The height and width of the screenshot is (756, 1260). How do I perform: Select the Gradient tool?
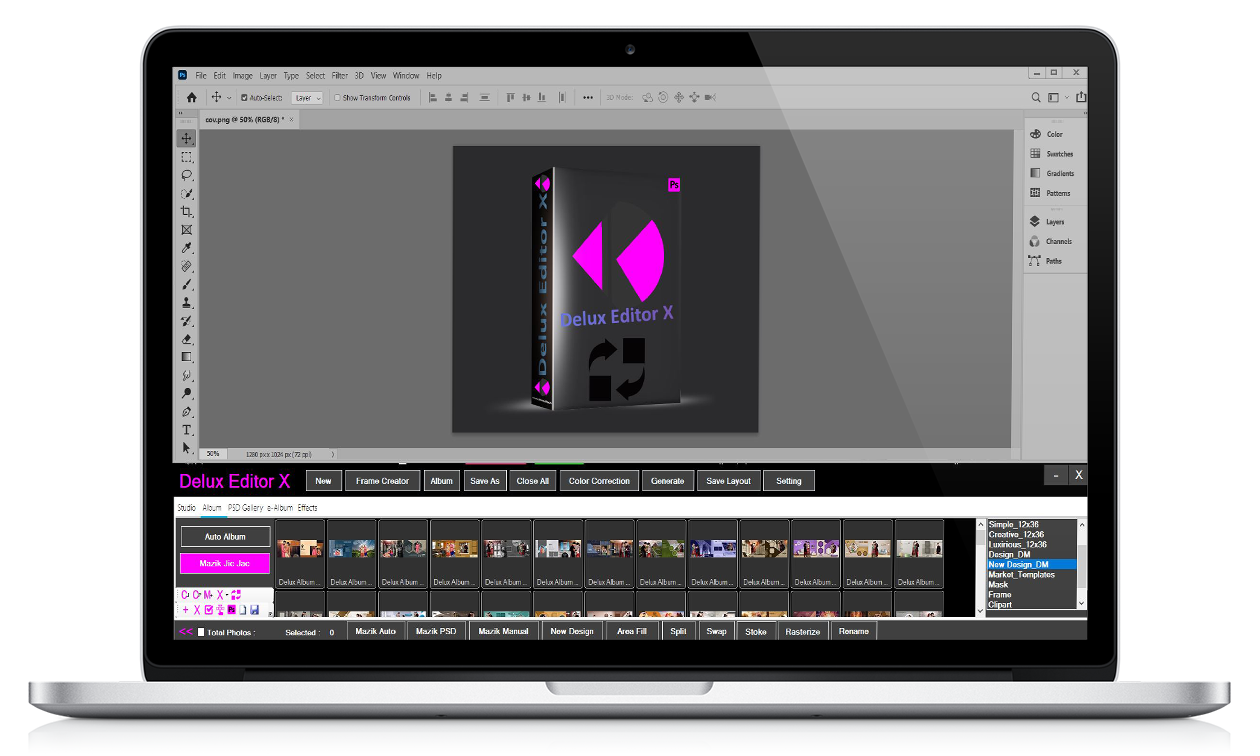tap(187, 357)
